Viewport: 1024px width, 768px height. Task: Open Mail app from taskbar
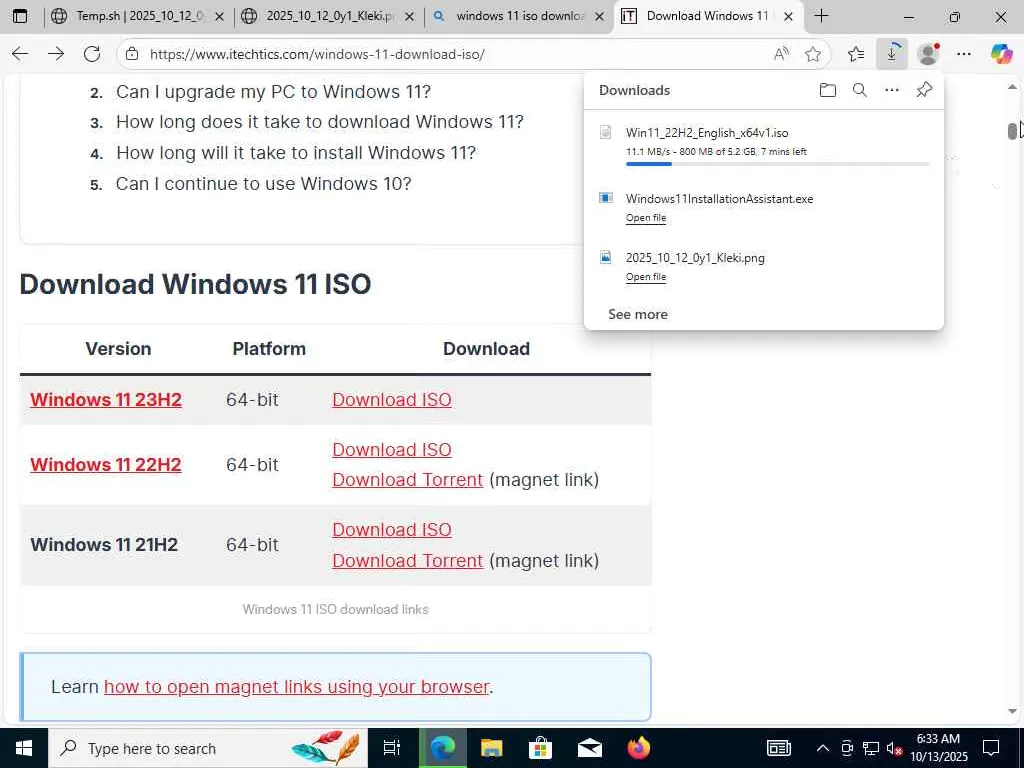(x=590, y=748)
